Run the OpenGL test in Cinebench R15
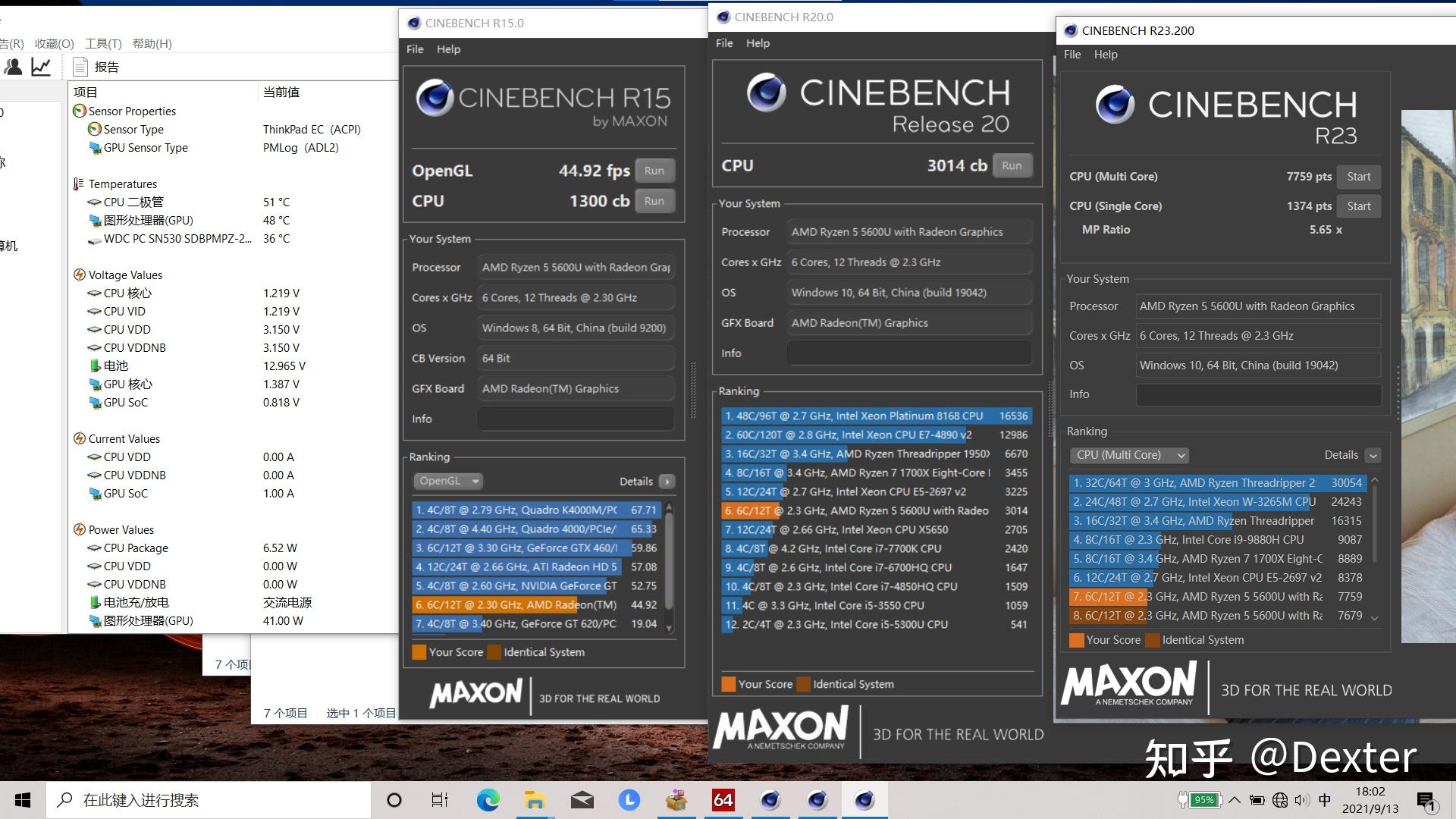The height and width of the screenshot is (819, 1456). coord(654,171)
